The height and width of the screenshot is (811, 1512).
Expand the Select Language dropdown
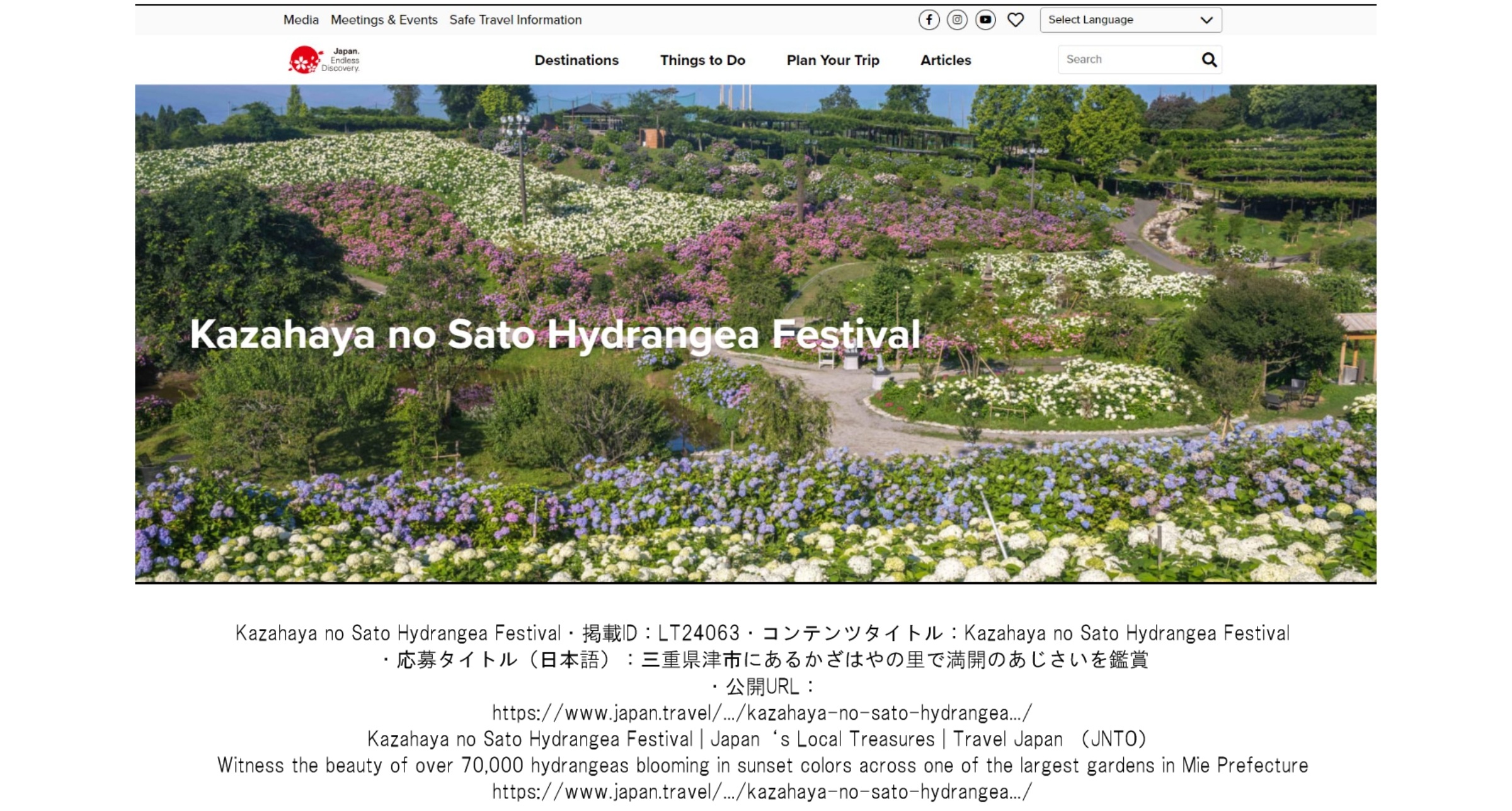tap(1130, 20)
